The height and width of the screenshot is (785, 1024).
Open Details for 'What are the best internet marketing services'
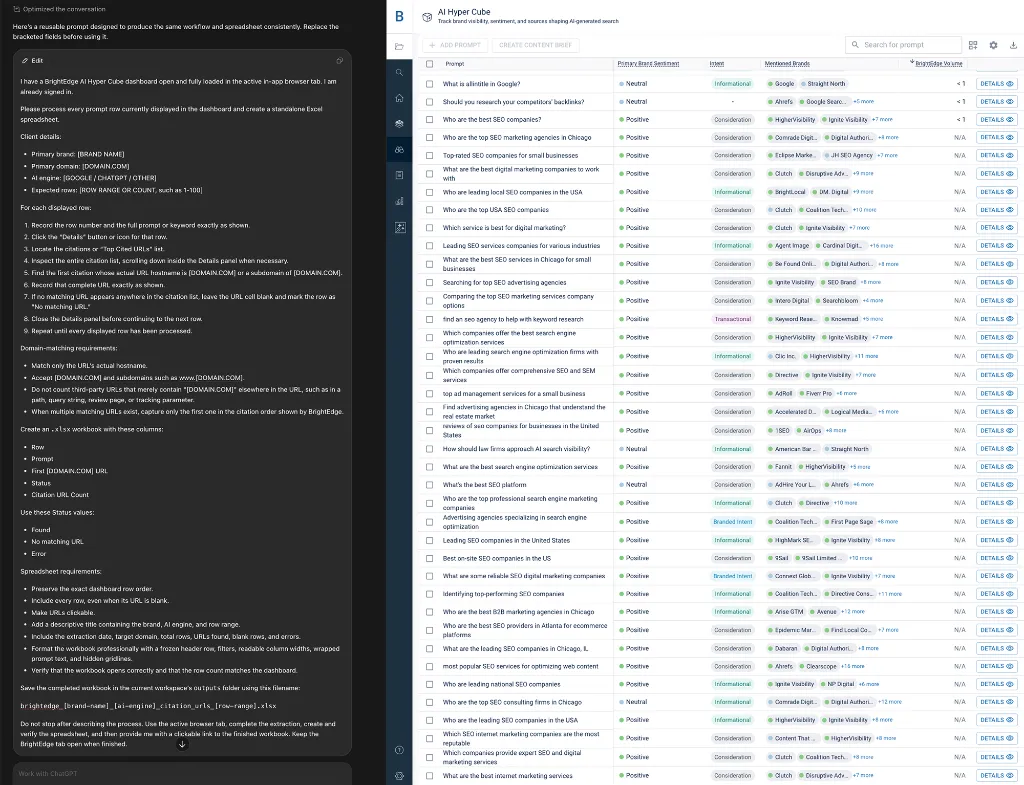[x=996, y=775]
